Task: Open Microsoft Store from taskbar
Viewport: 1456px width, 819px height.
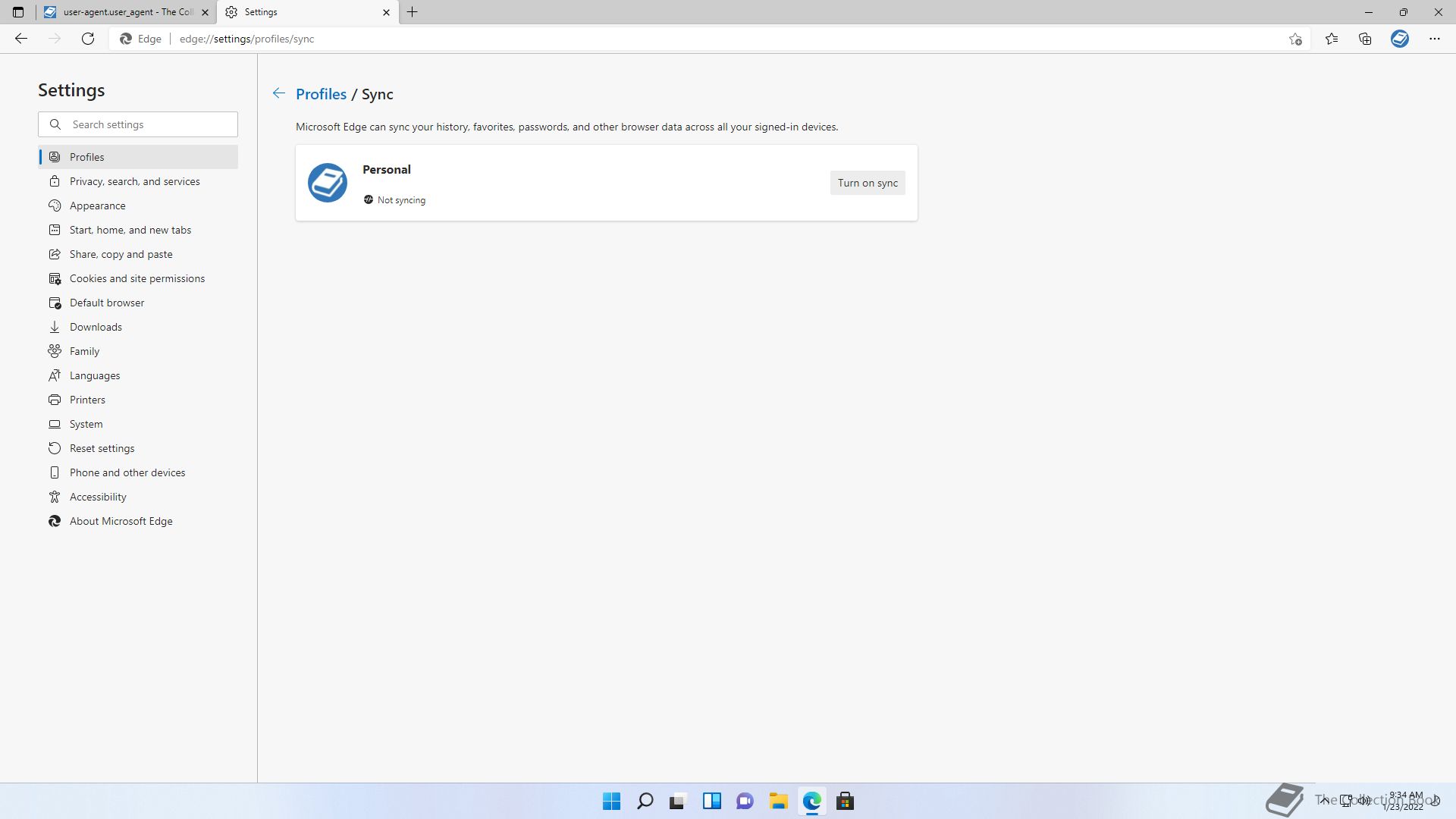Action: [x=845, y=801]
